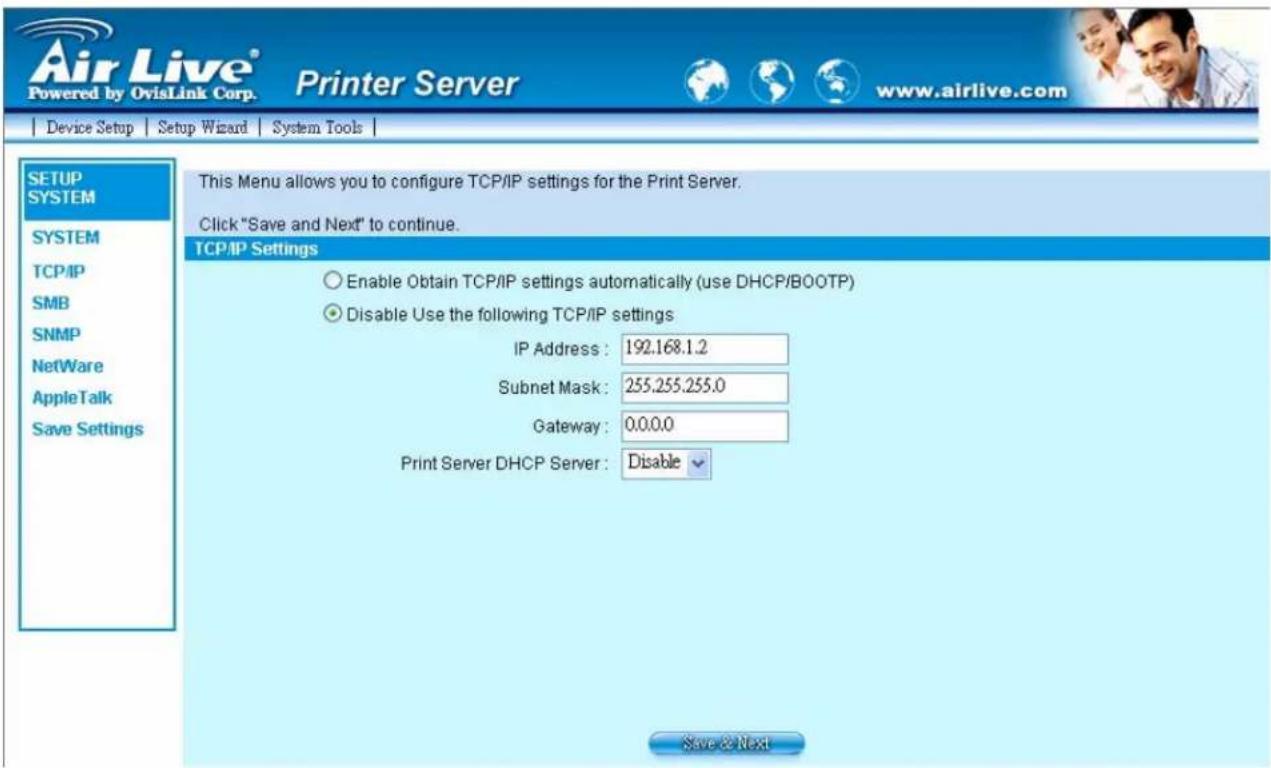Viewport: 1271px width, 768px height.
Task: Open the SMB sidebar section
Action: (x=50, y=302)
